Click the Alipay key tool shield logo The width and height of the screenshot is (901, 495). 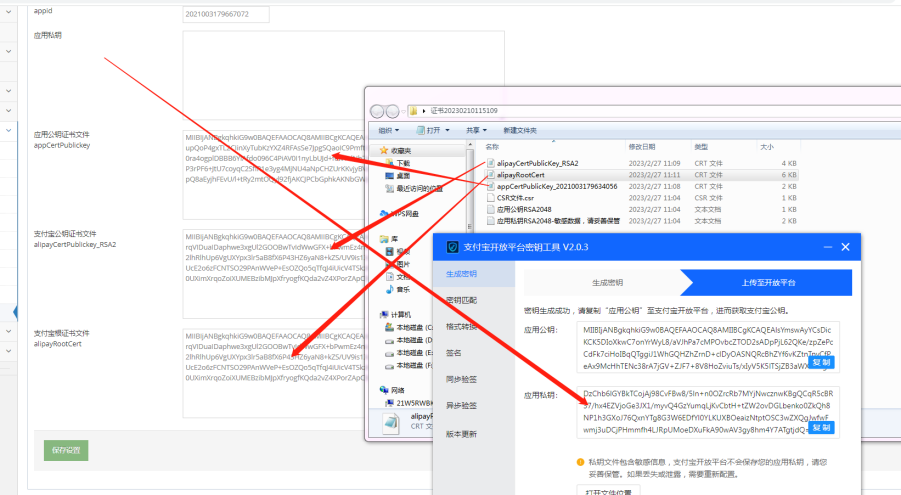click(454, 246)
